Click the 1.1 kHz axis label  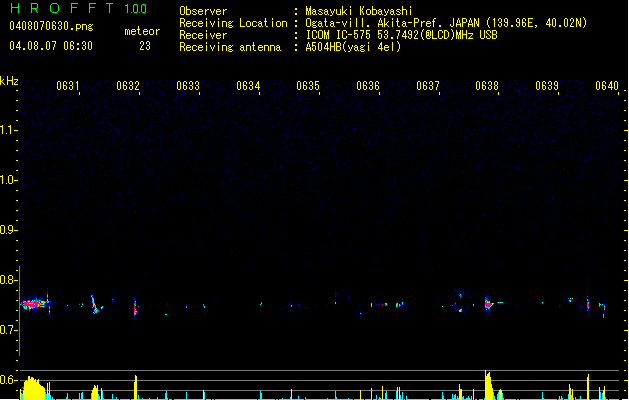click(x=9, y=130)
